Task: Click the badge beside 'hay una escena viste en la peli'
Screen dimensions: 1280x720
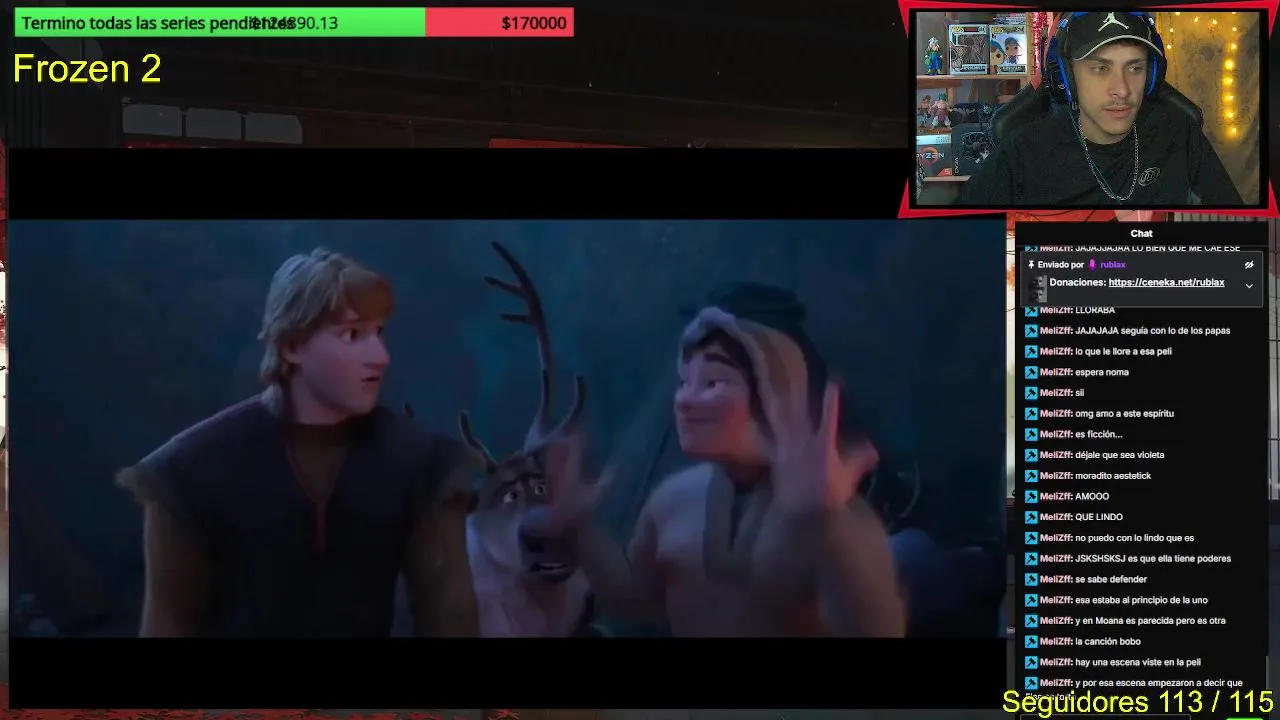Action: [x=1031, y=662]
